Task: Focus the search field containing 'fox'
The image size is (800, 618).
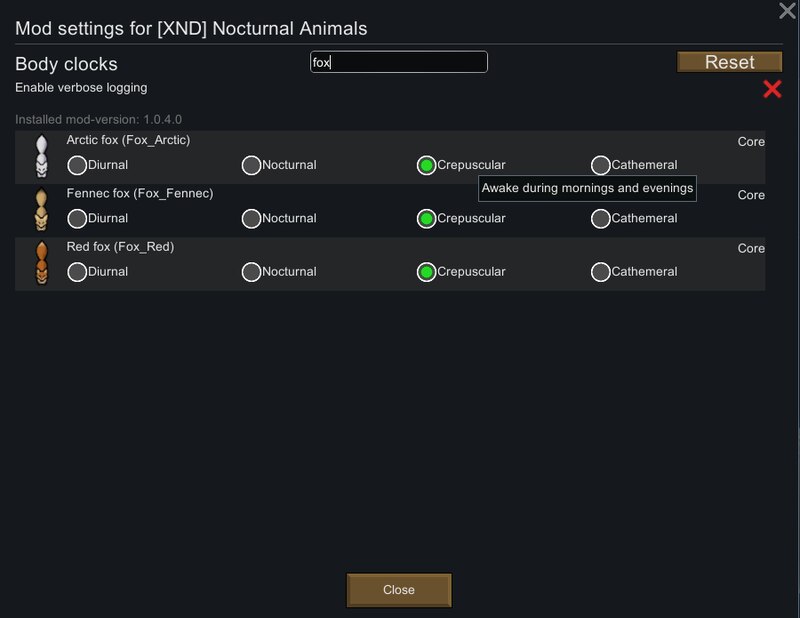Action: click(x=398, y=62)
